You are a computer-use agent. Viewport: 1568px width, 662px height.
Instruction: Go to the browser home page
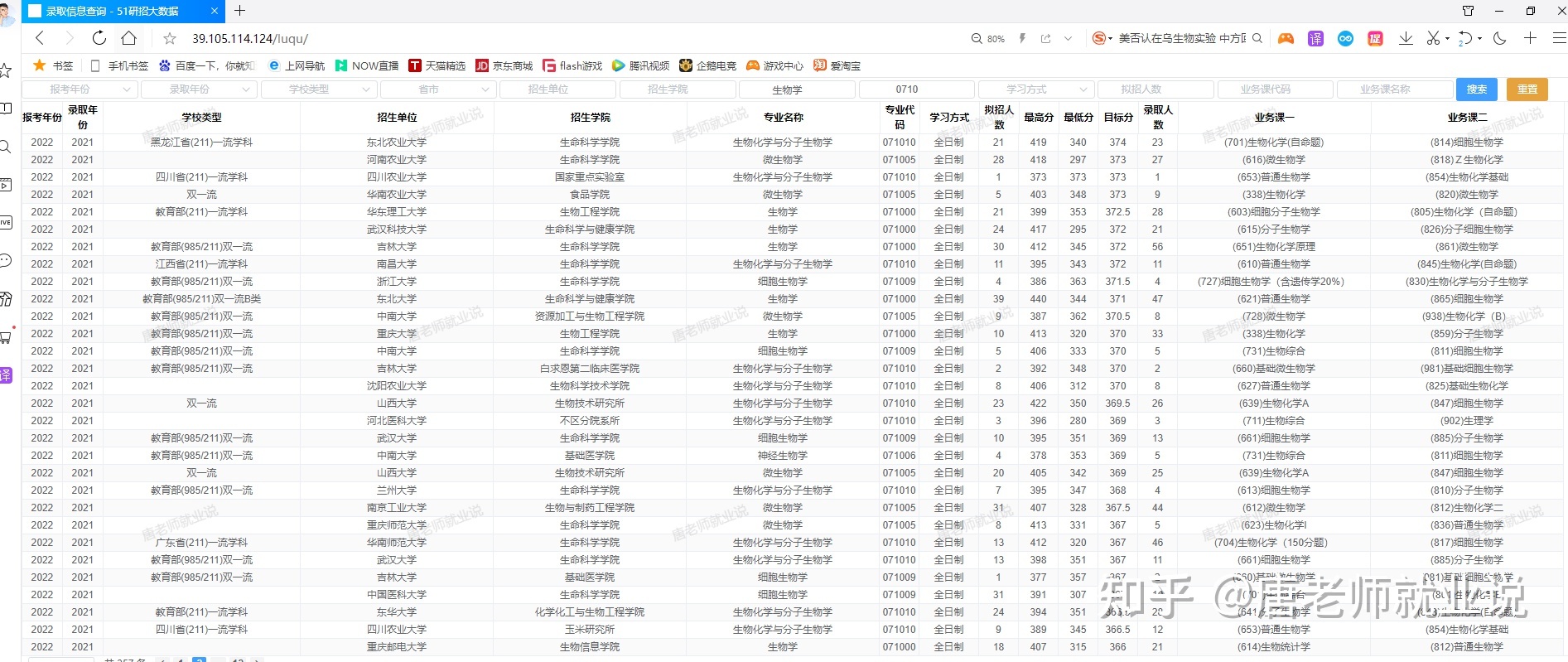[128, 38]
